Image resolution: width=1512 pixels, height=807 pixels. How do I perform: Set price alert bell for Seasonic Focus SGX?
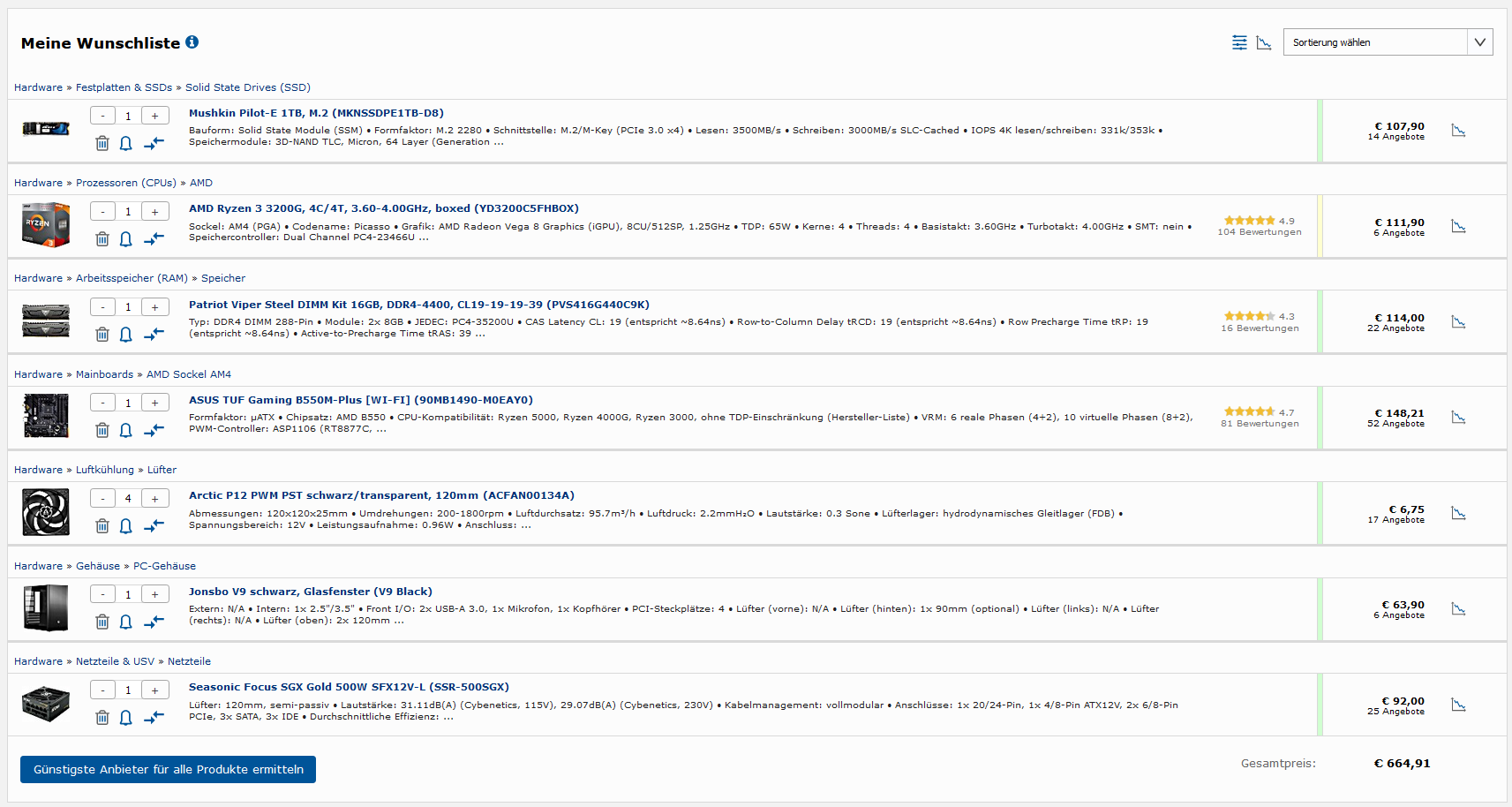[x=126, y=717]
